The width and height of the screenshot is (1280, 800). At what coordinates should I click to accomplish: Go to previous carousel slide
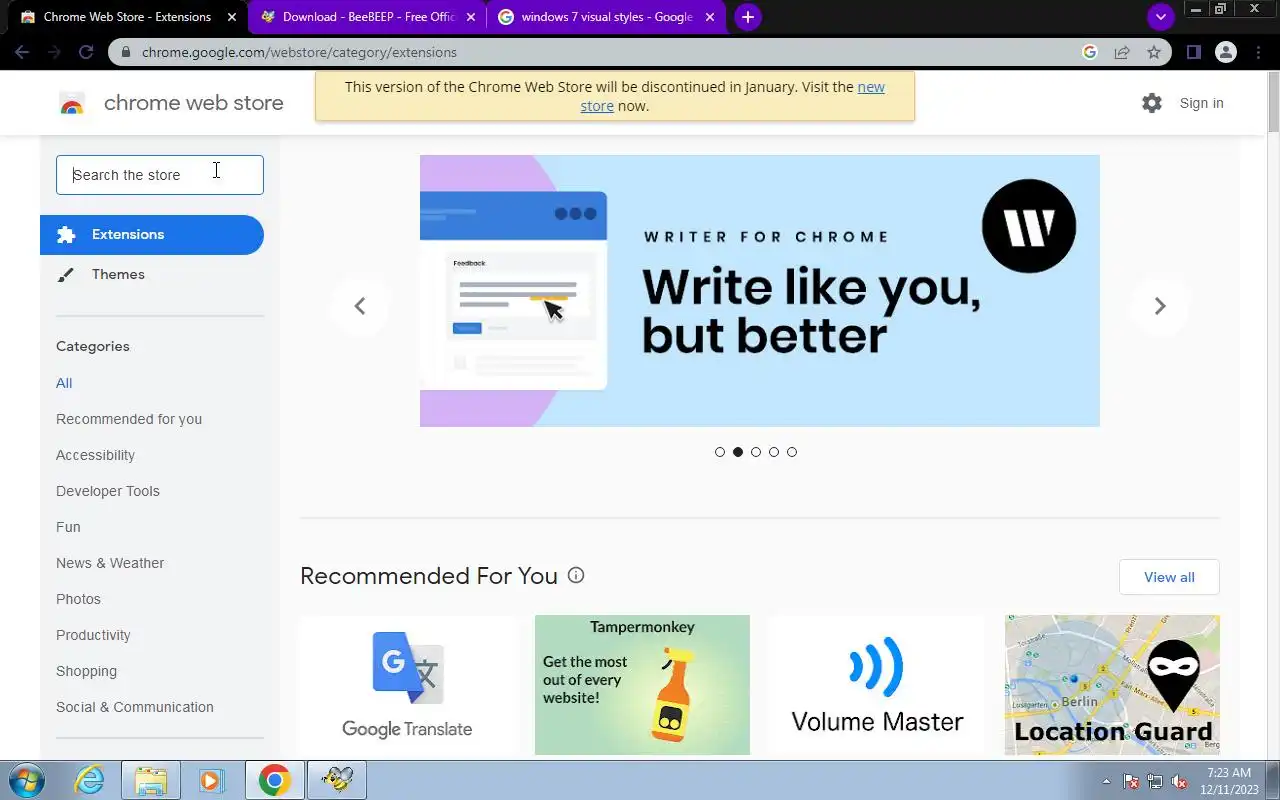tap(360, 306)
